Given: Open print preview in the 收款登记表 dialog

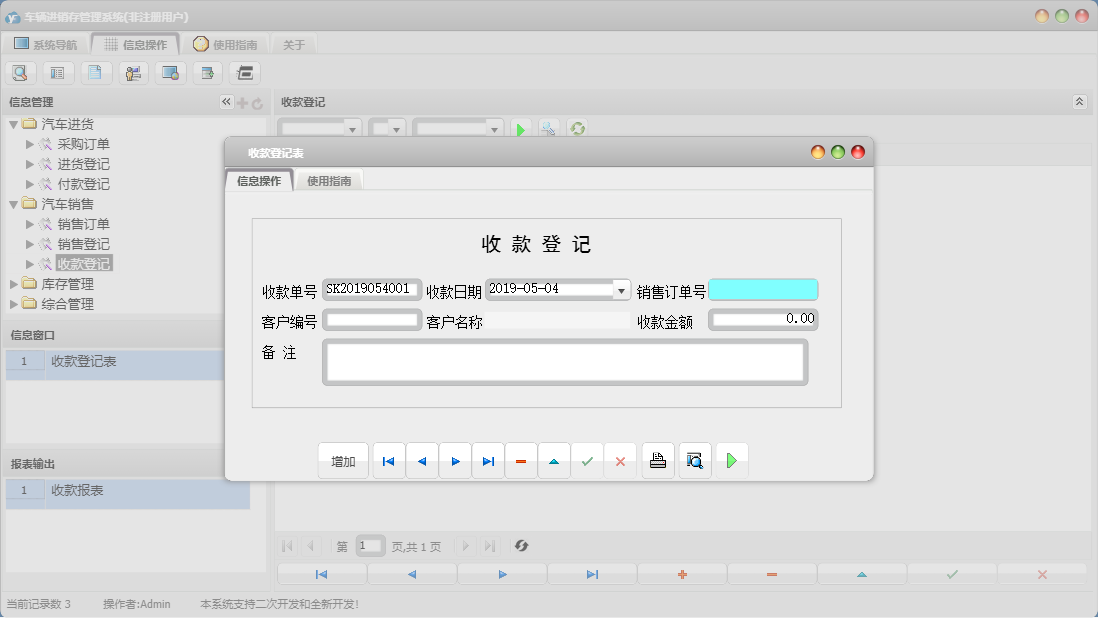Looking at the screenshot, I should click(695, 460).
